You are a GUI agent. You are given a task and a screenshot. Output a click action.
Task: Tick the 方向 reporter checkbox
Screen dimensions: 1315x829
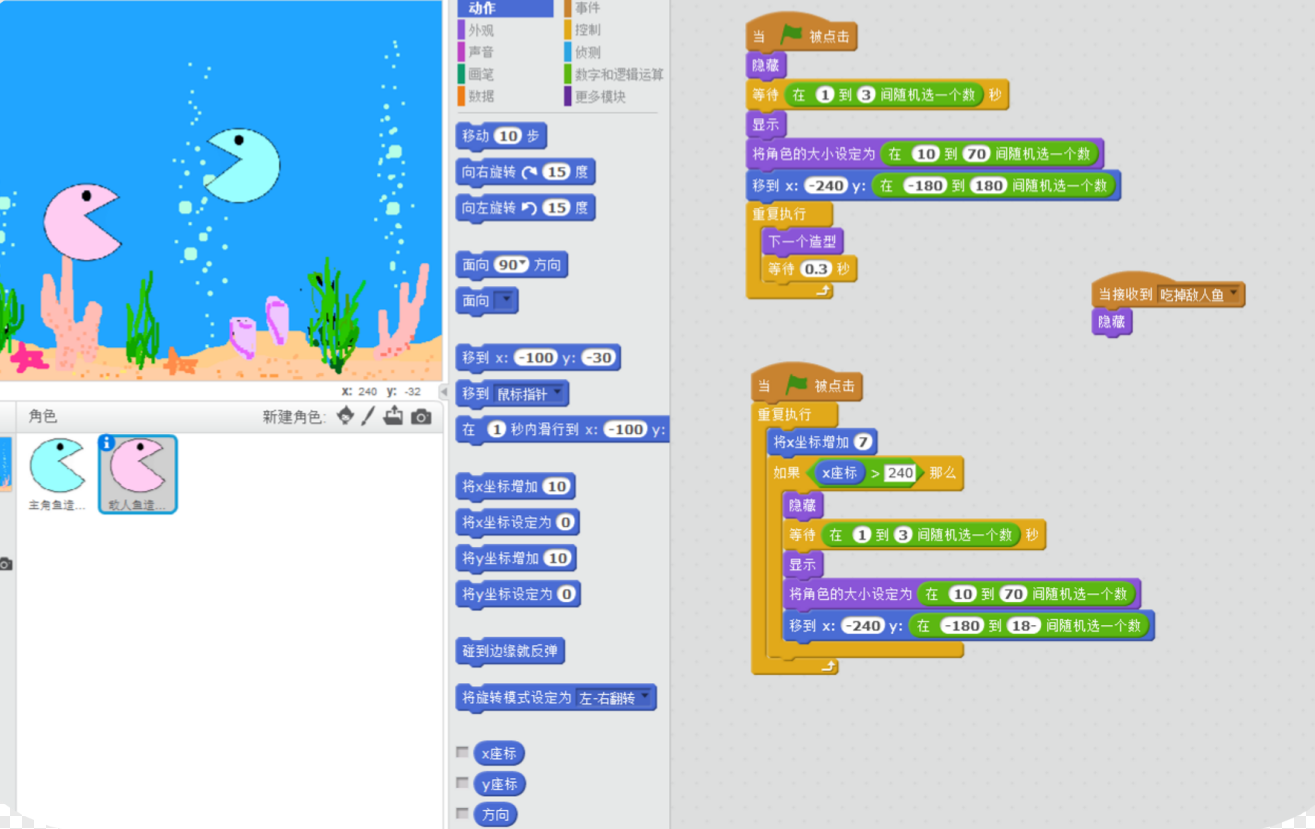462,813
